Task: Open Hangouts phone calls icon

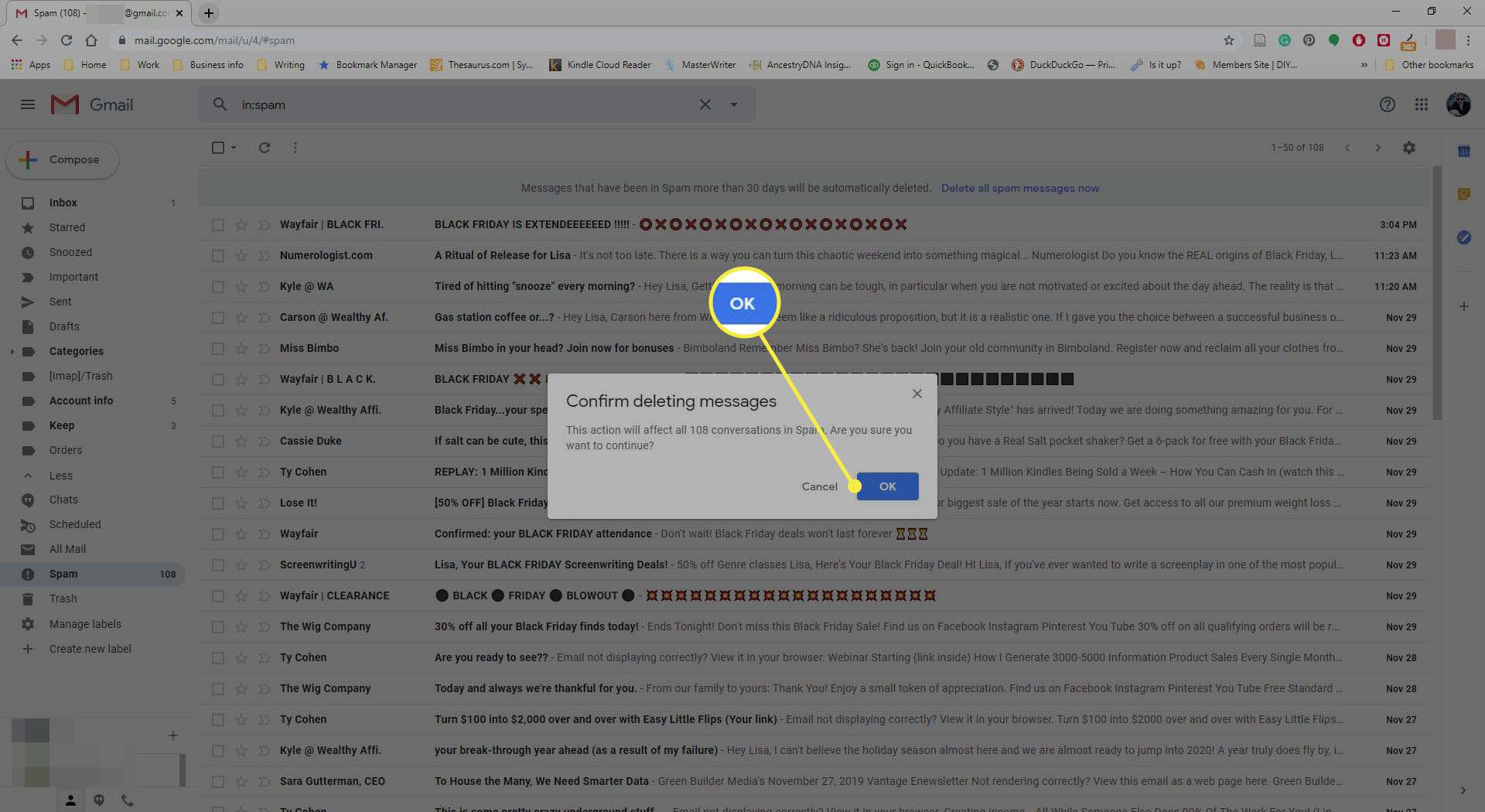Action: tap(128, 800)
